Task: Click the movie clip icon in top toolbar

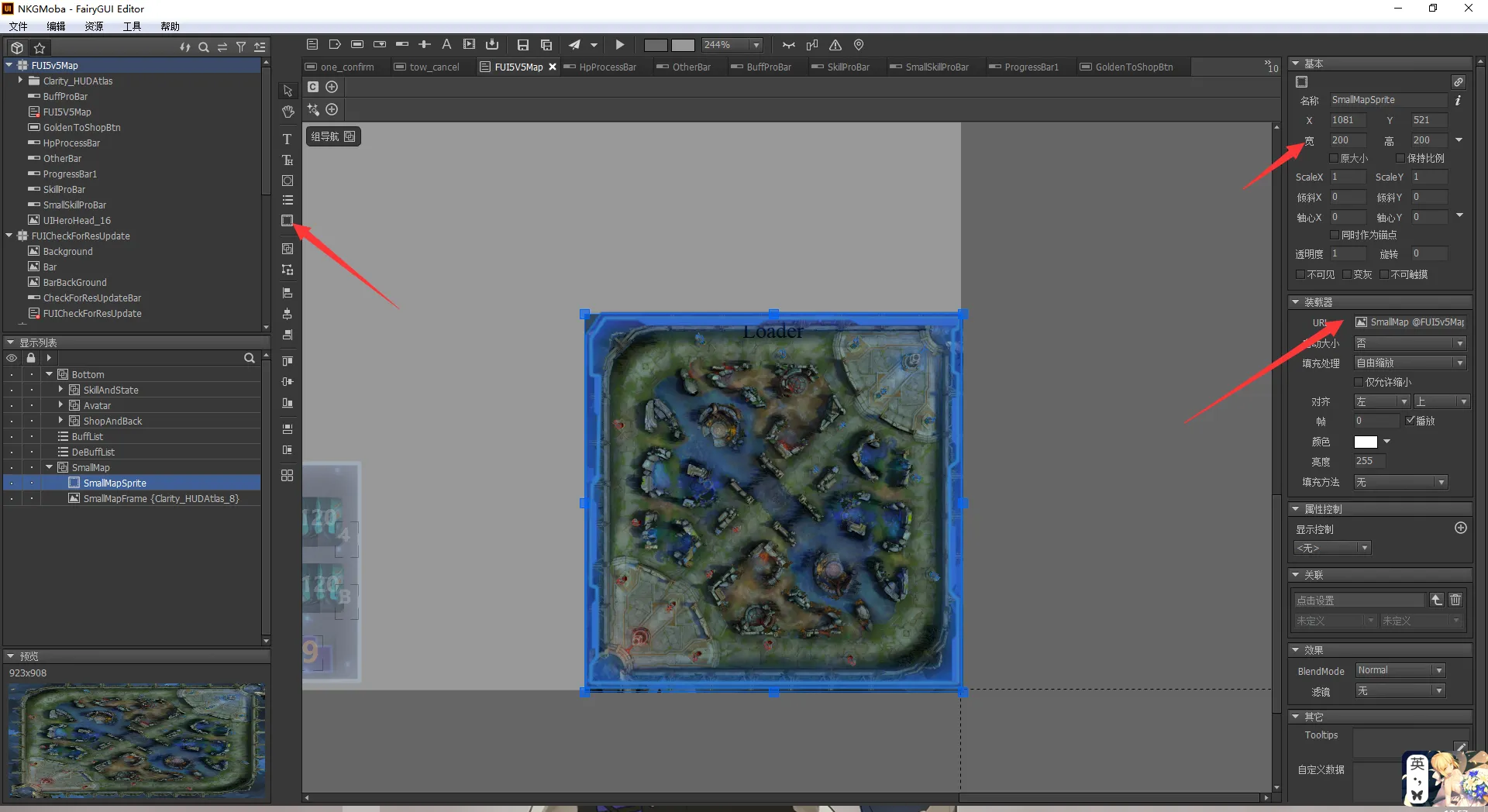Action: [469, 45]
